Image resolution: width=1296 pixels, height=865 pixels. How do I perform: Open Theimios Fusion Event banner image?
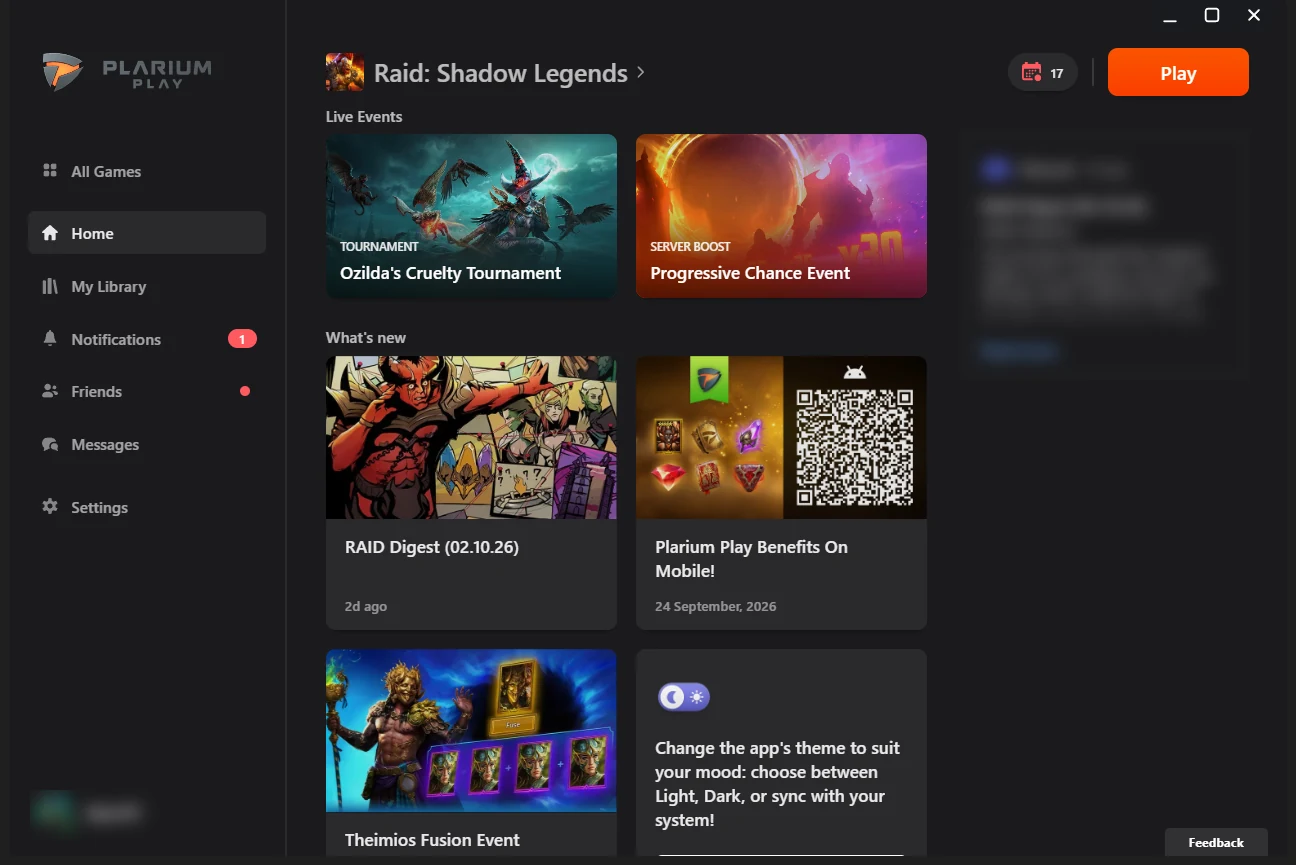coord(471,731)
